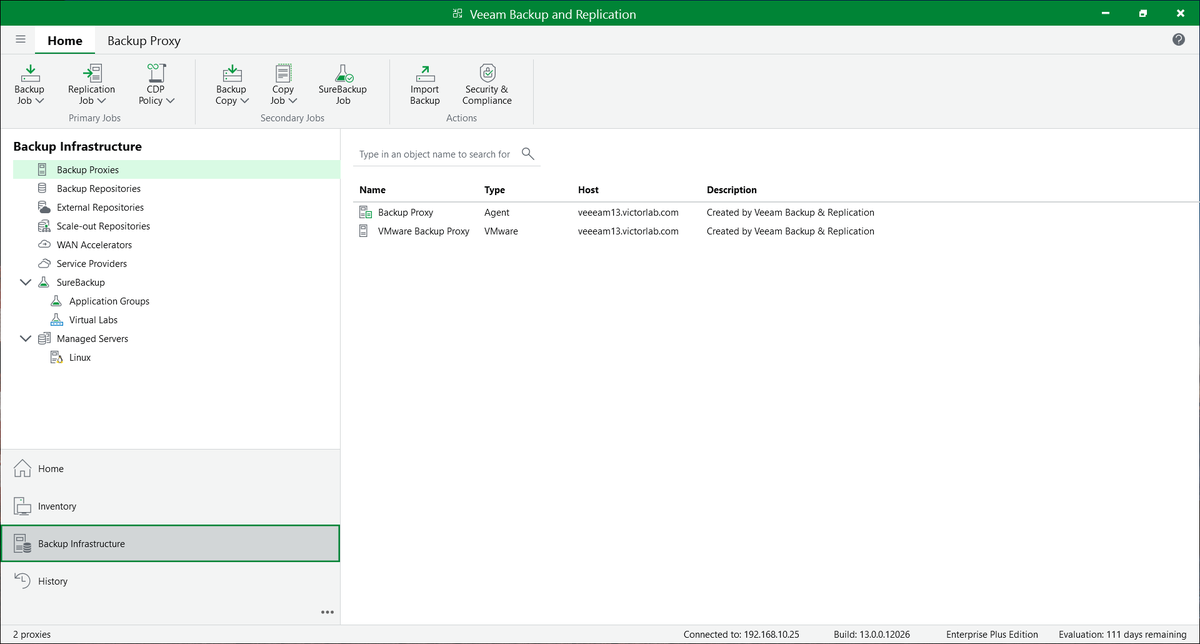The height and width of the screenshot is (644, 1200).
Task: Collapse the SureBackup tree node
Action: tap(25, 283)
